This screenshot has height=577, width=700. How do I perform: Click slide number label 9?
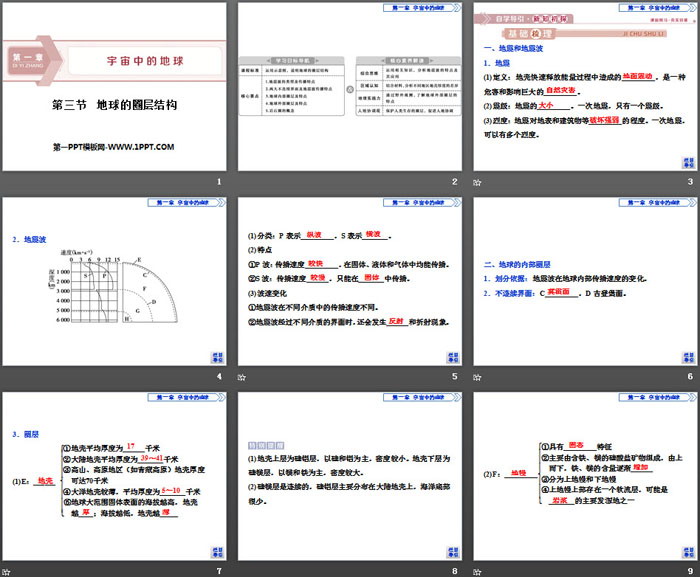pyautogui.click(x=690, y=571)
